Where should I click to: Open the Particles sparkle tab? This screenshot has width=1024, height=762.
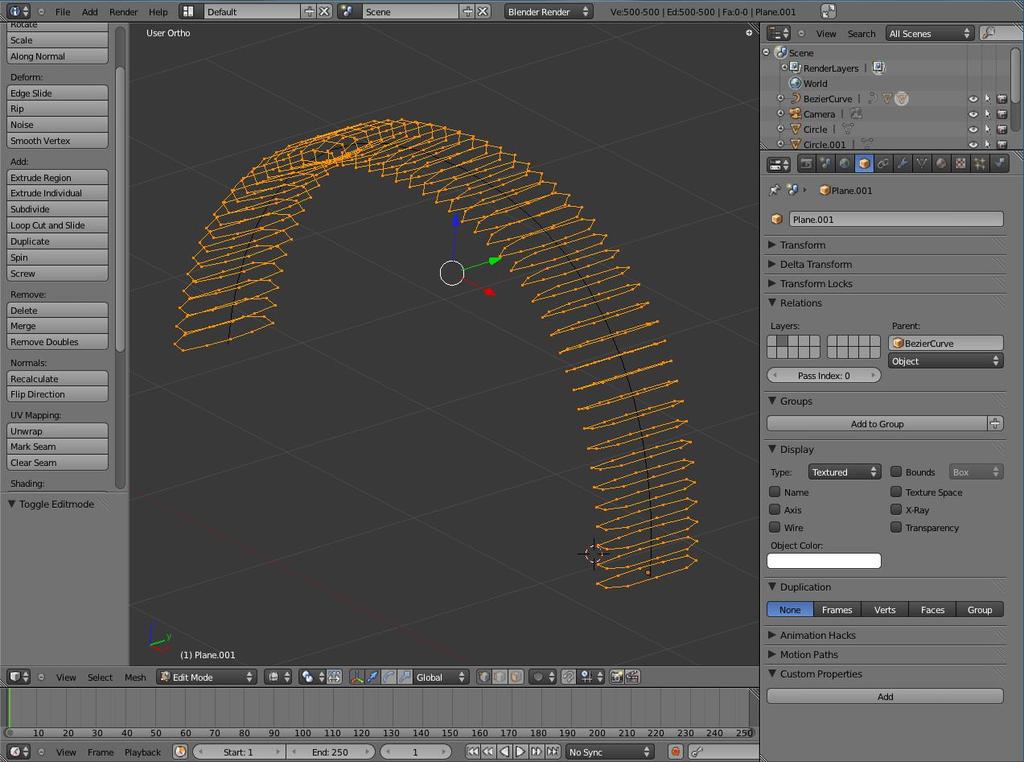click(980, 164)
